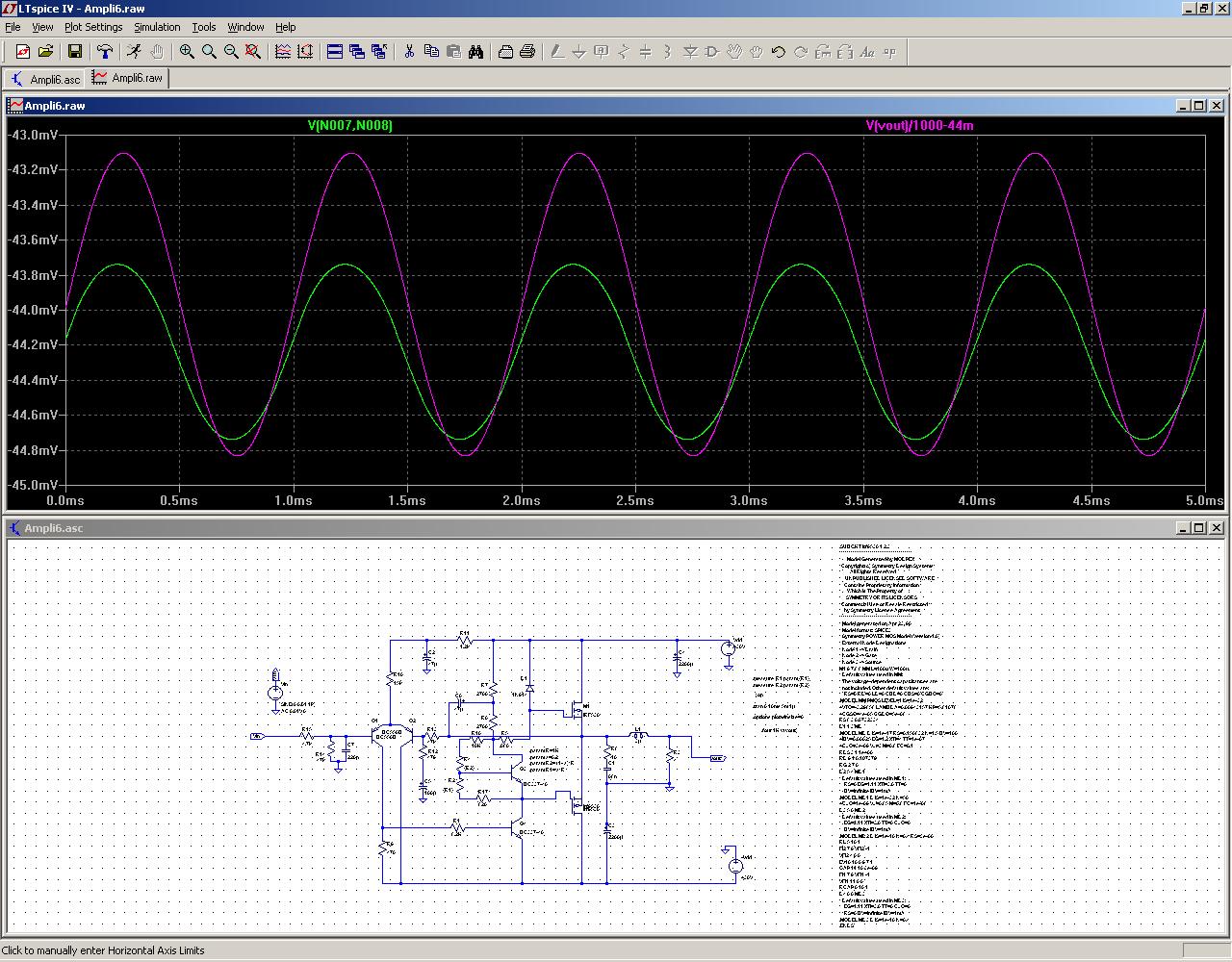This screenshot has width=1232, height=962.
Task: Open the Simulation menu
Action: coord(157,27)
